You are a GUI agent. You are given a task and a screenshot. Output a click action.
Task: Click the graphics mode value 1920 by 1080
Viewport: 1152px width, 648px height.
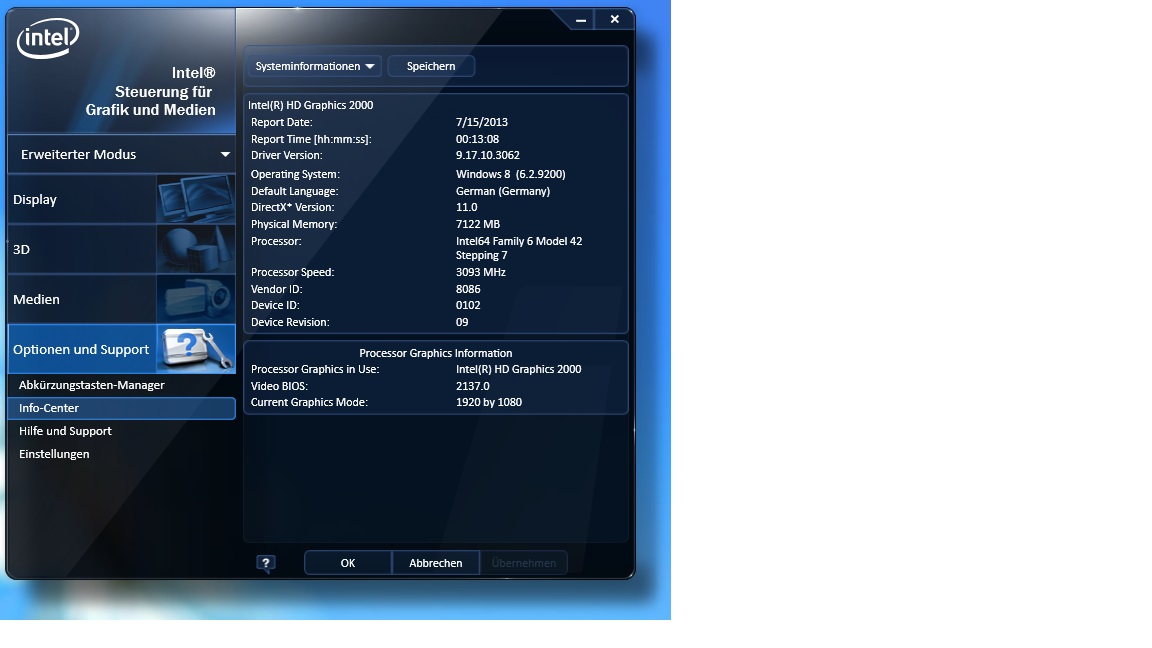tap(489, 402)
